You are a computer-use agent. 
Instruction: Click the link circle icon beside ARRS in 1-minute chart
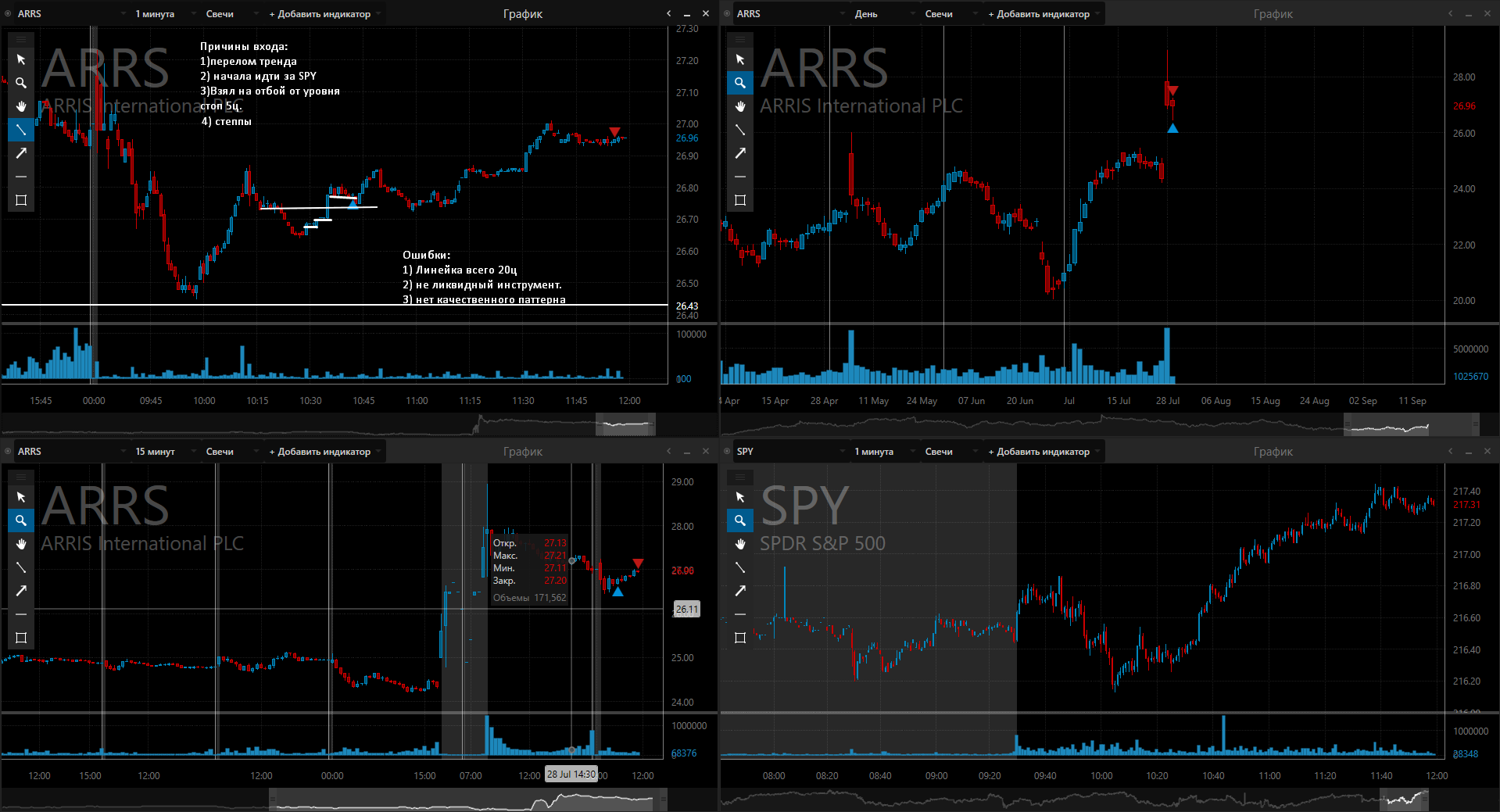point(8,14)
